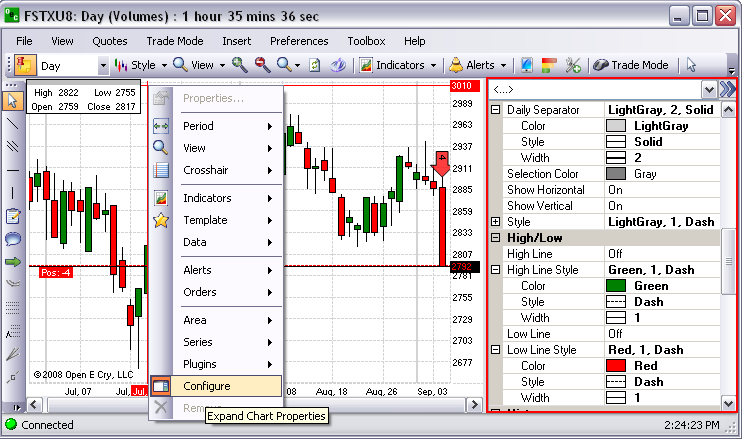Viewport: 742px width, 439px height.
Task: Open the Toolbox menu
Action: [x=366, y=41]
